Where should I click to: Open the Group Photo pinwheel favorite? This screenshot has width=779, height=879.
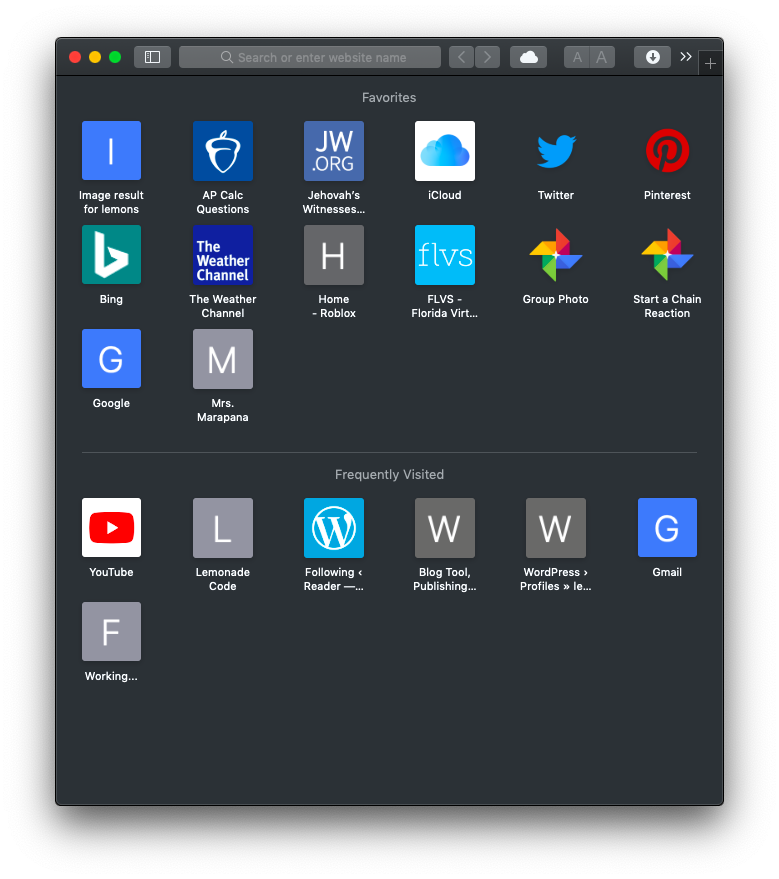[555, 255]
